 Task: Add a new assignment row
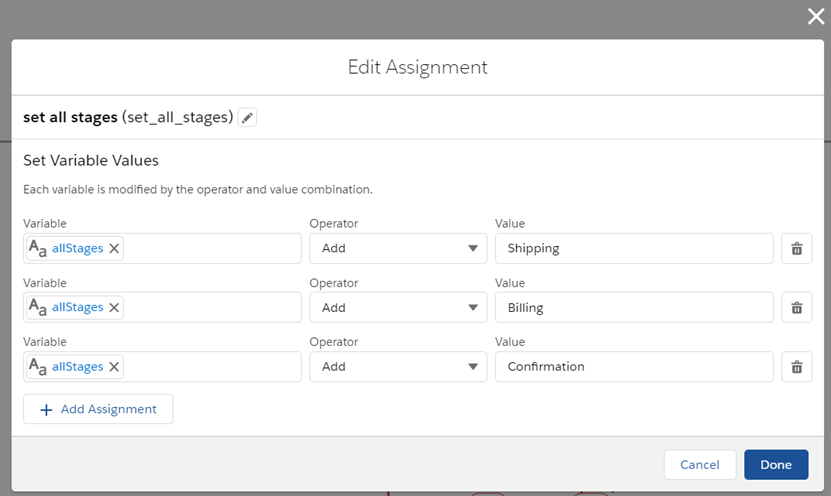[x=98, y=409]
